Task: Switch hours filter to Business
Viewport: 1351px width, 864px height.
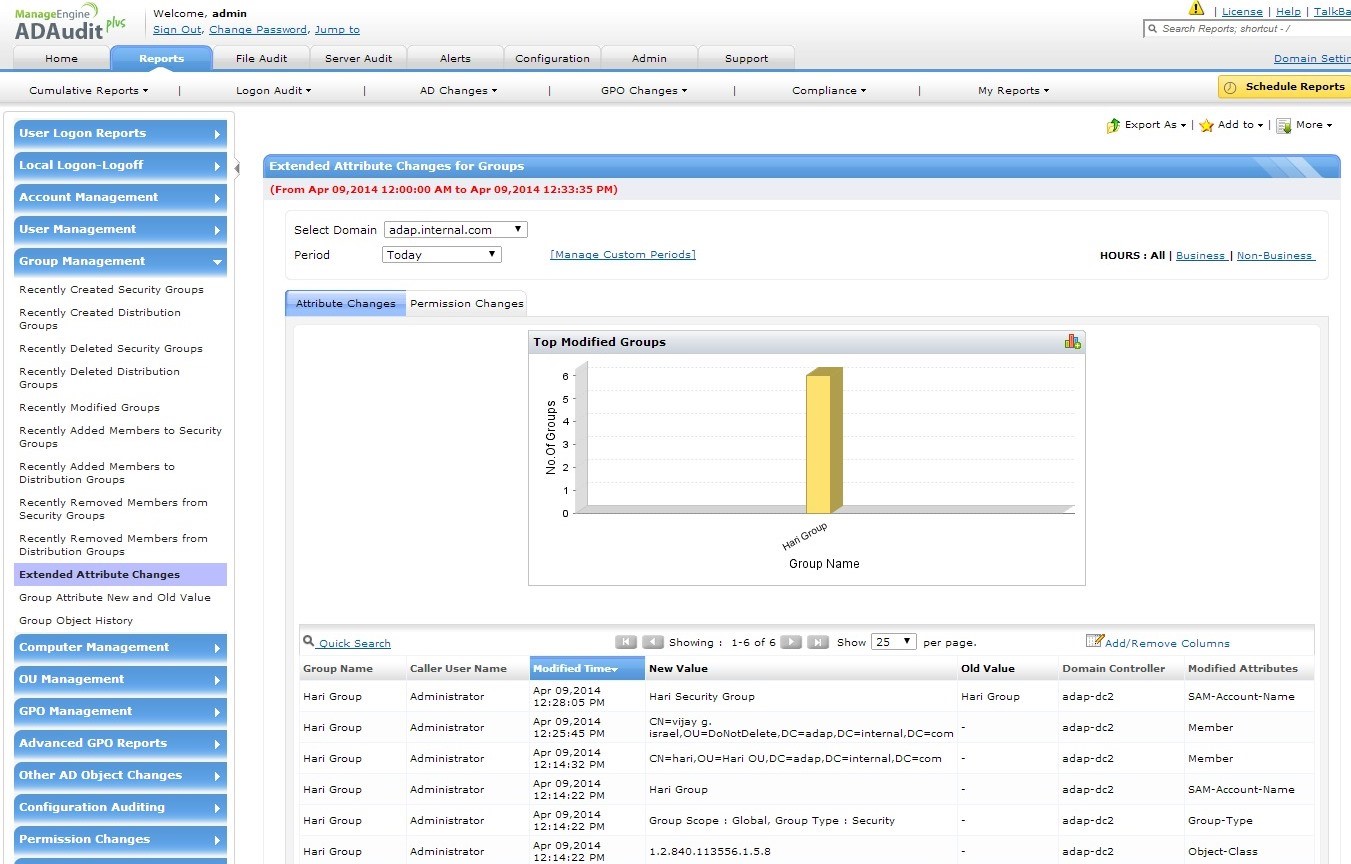Action: coord(1200,256)
